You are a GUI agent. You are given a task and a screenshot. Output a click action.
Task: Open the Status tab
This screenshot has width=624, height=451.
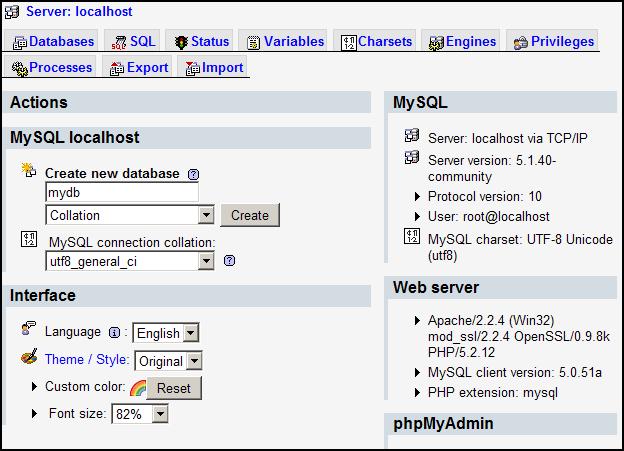click(x=201, y=41)
